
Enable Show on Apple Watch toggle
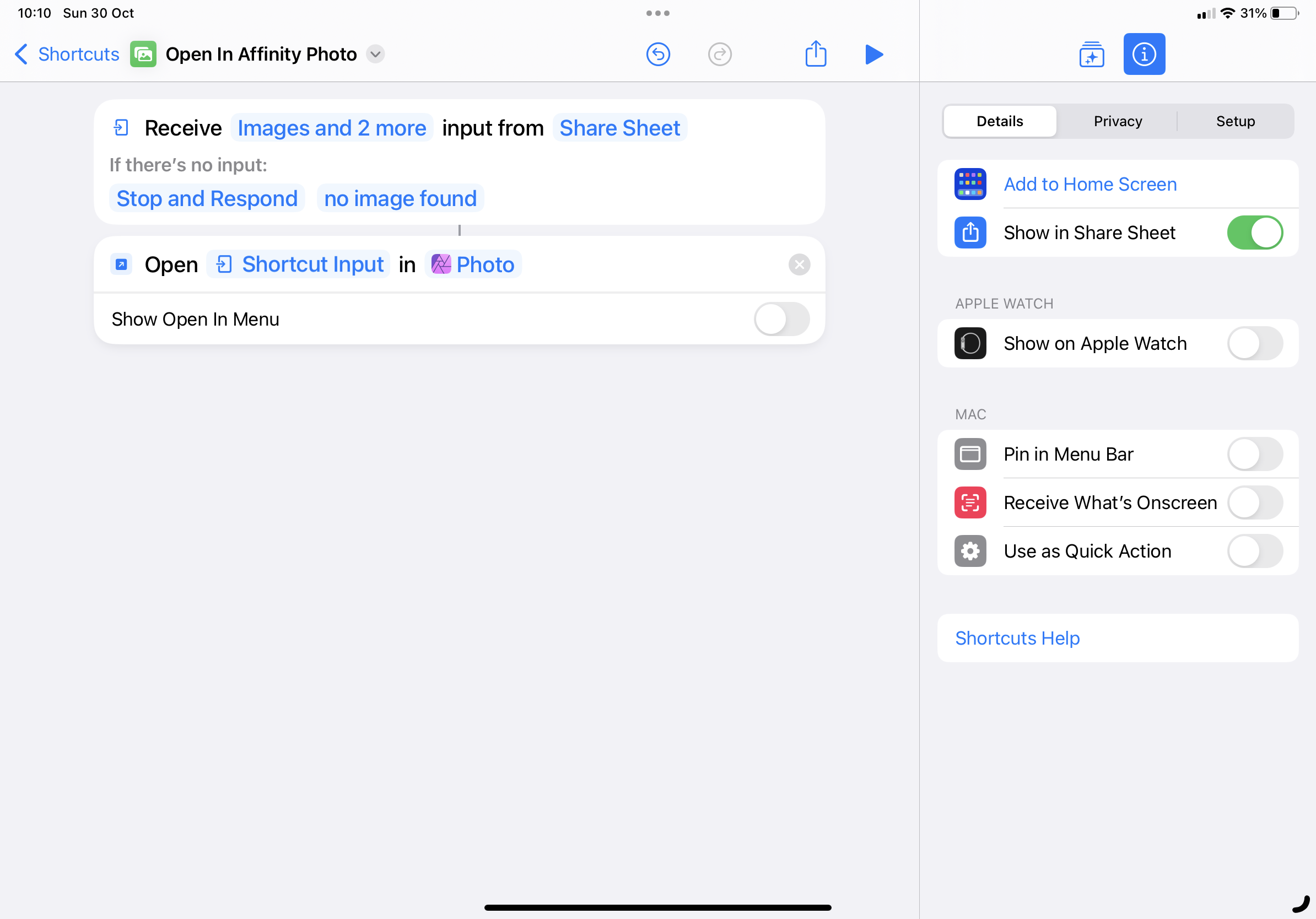(1255, 343)
